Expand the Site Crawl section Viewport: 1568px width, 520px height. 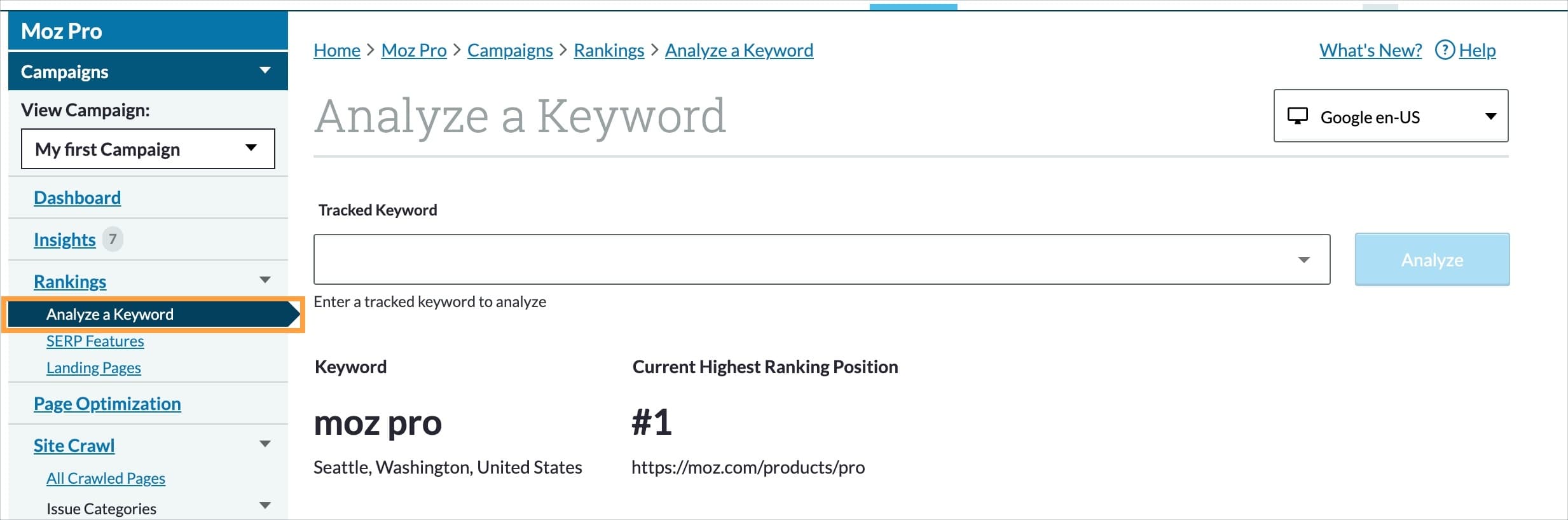265,444
